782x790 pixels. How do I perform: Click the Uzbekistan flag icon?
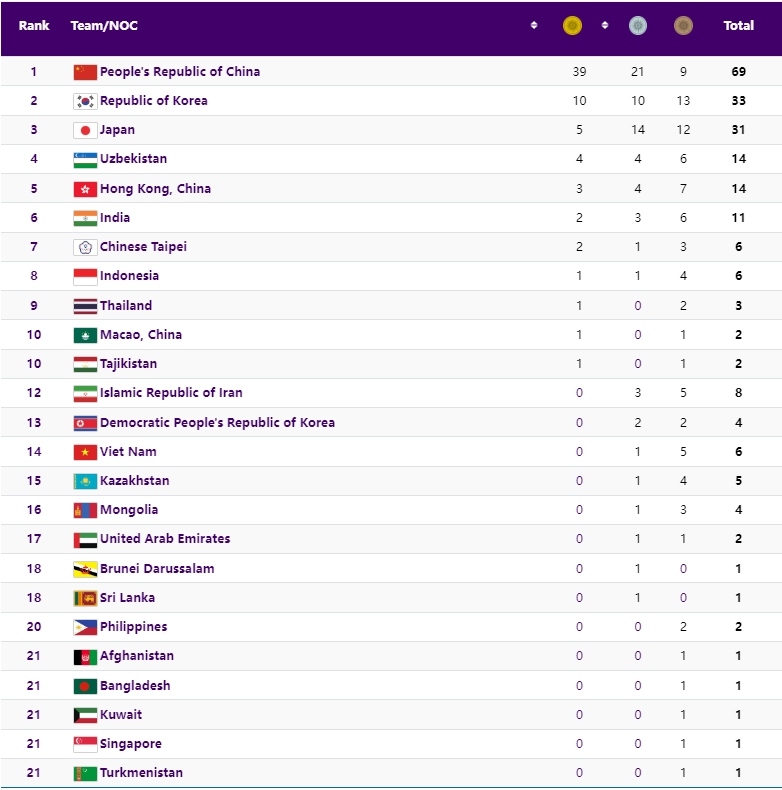point(85,160)
